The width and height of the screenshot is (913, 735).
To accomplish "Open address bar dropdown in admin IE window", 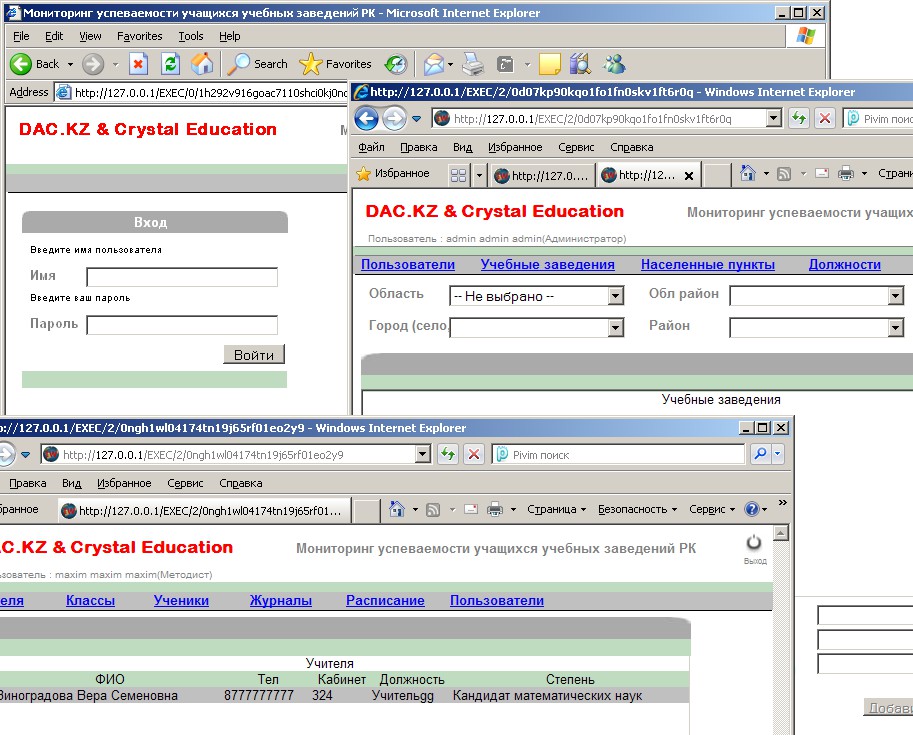I will [x=773, y=119].
